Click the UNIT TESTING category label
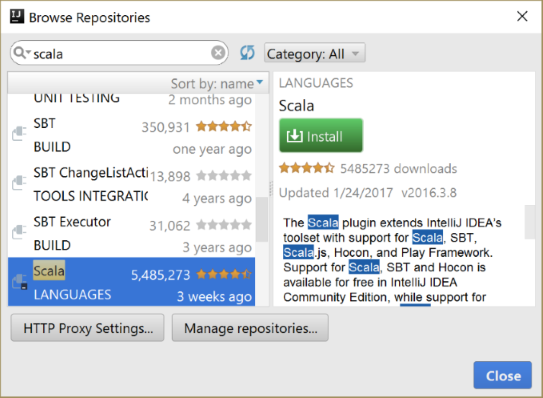543x398 pixels. point(77,98)
